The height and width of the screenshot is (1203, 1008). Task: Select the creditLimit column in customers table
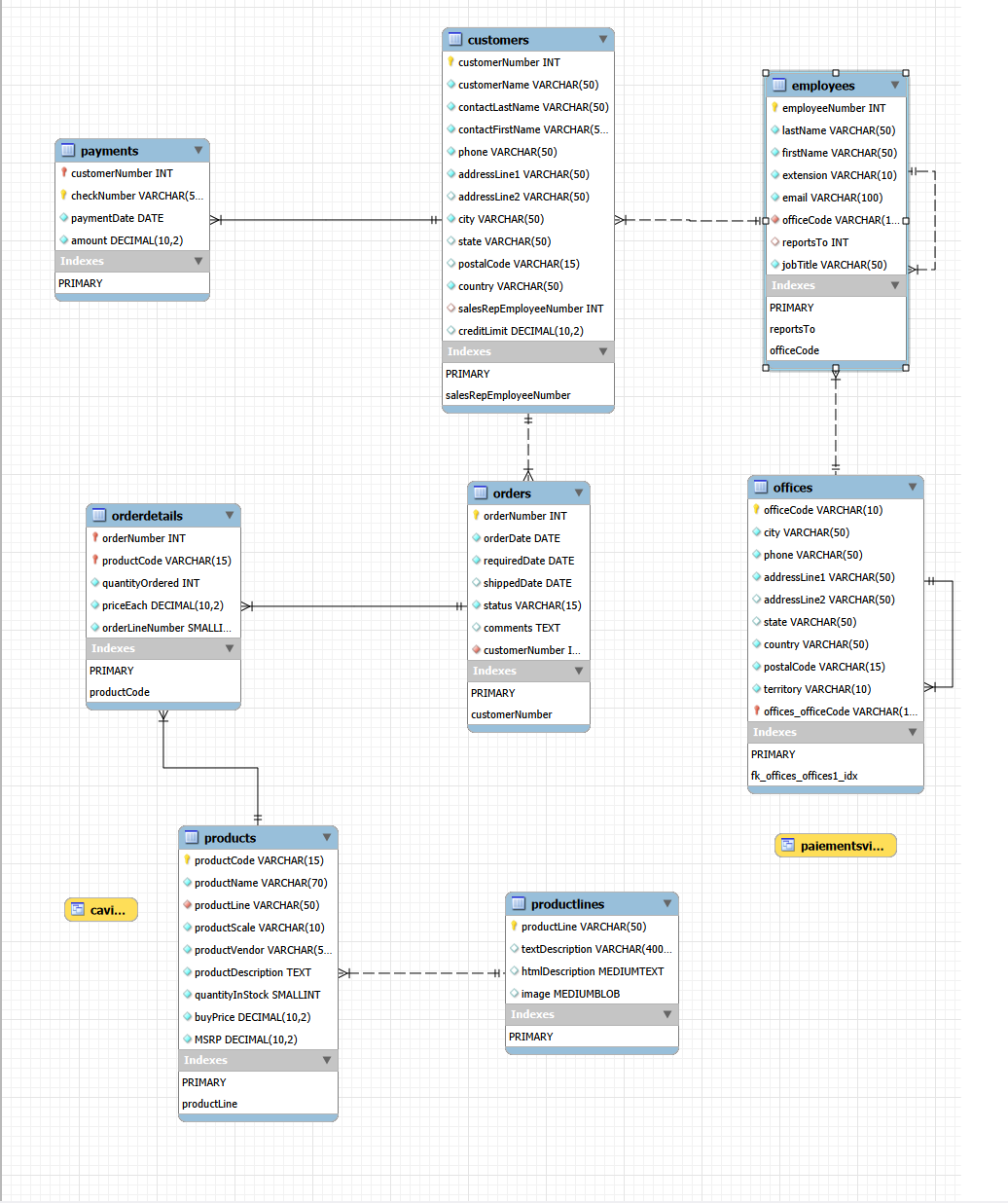521,331
